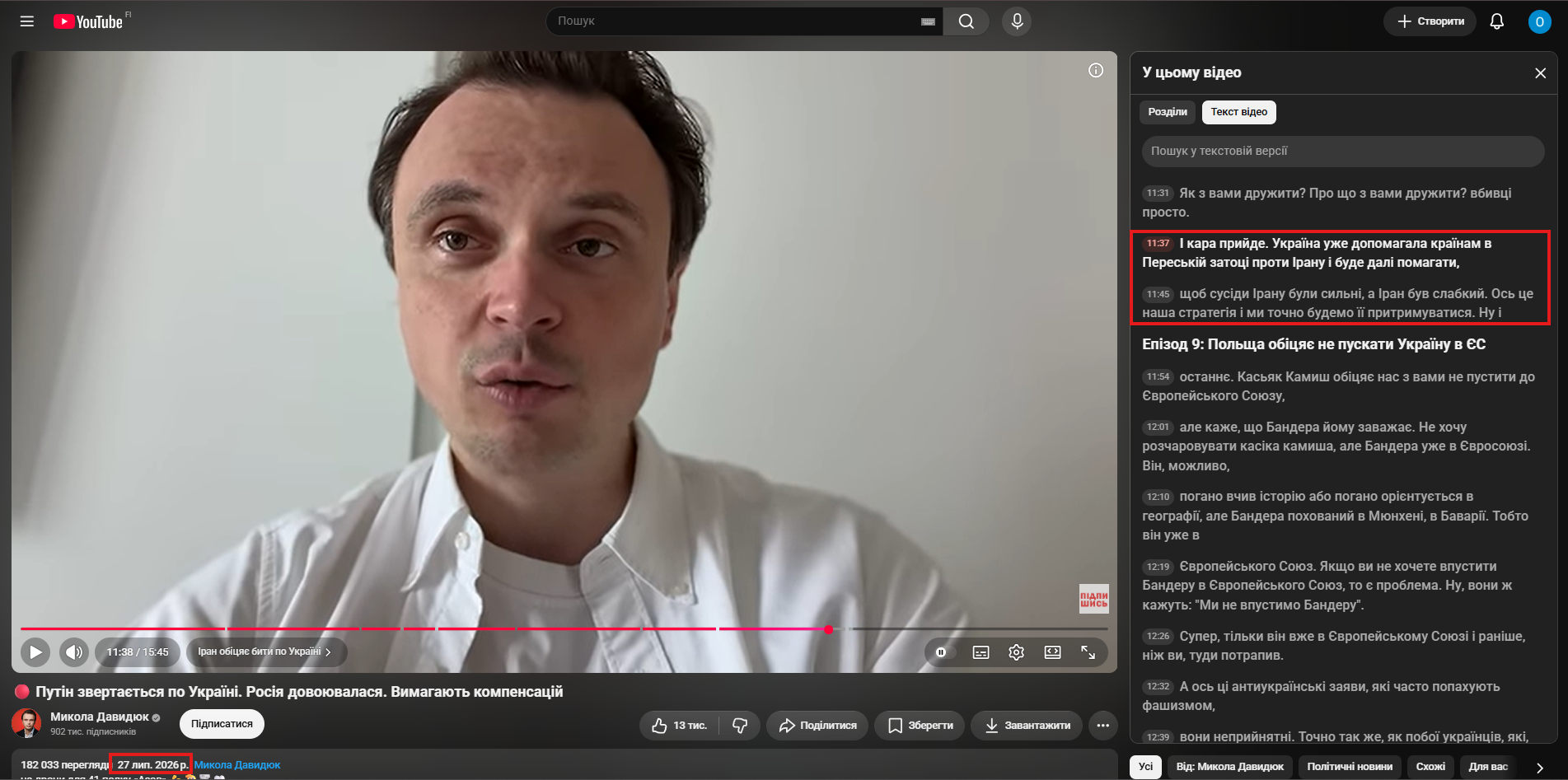The image size is (1568, 780).
Task: Dislike the video with thumbs down
Action: coord(740,726)
